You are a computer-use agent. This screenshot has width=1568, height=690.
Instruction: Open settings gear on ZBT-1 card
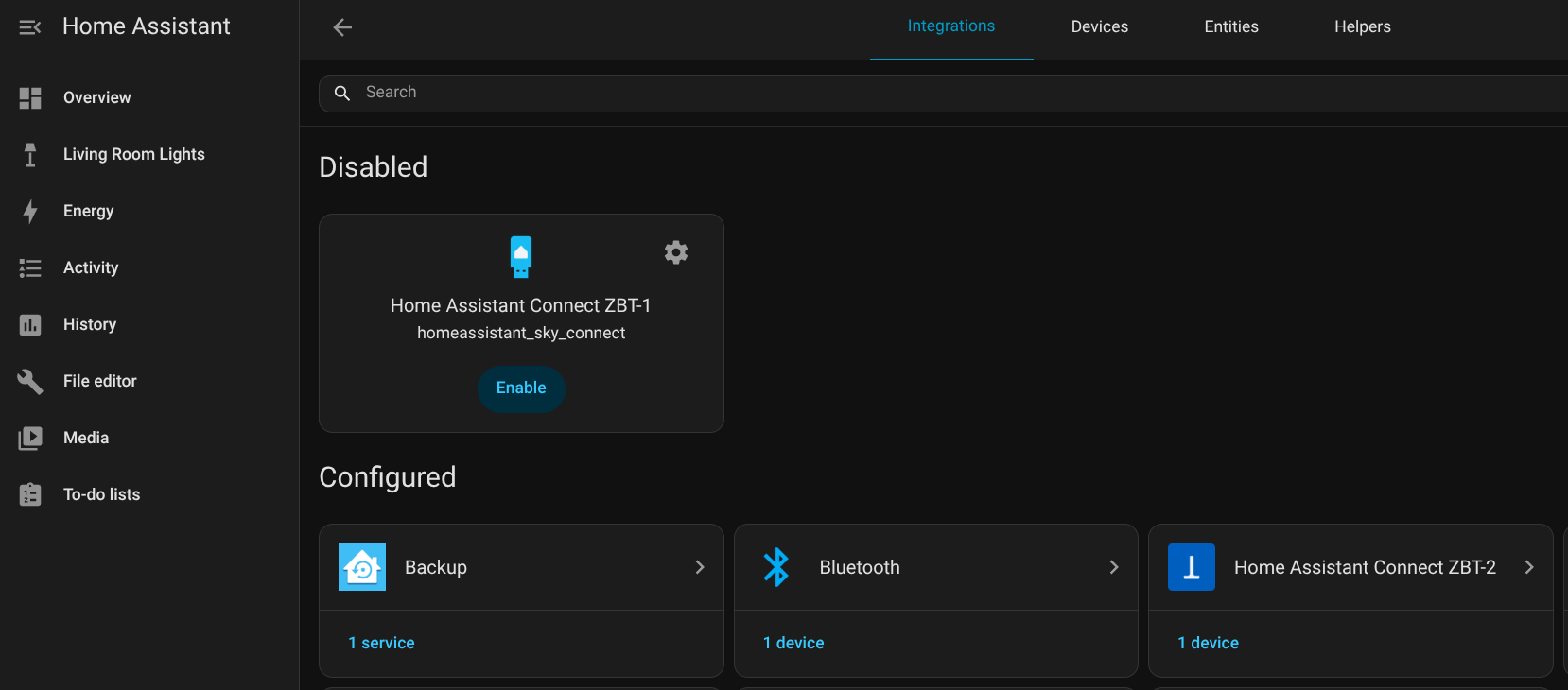click(x=676, y=252)
